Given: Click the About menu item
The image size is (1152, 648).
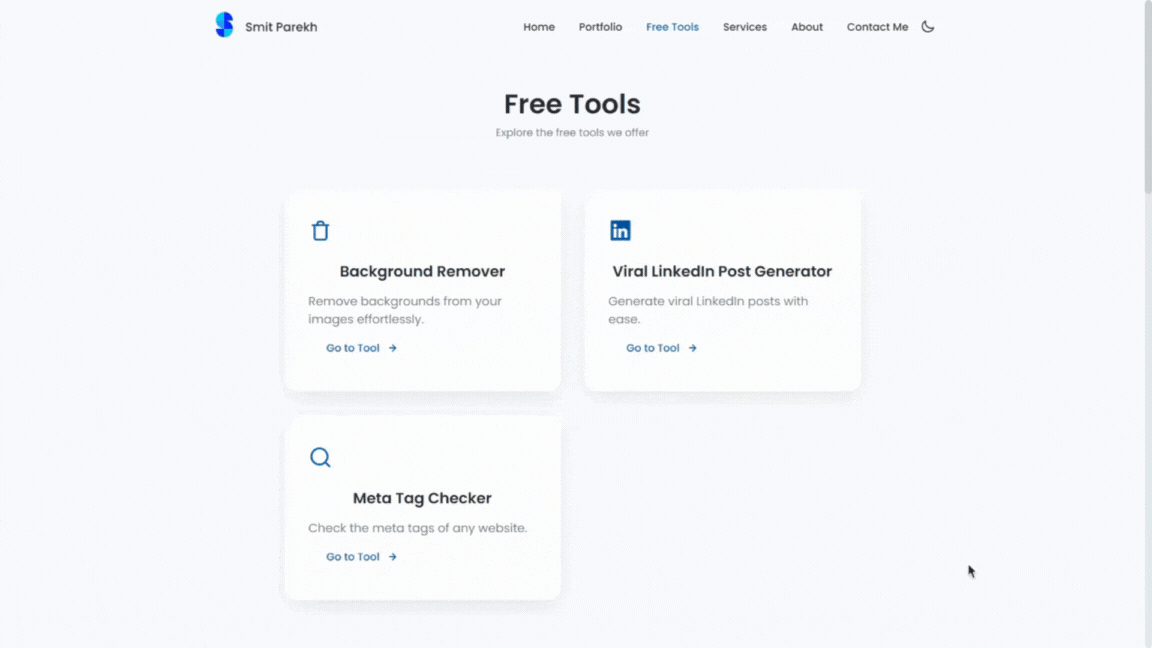Looking at the screenshot, I should 807,27.
